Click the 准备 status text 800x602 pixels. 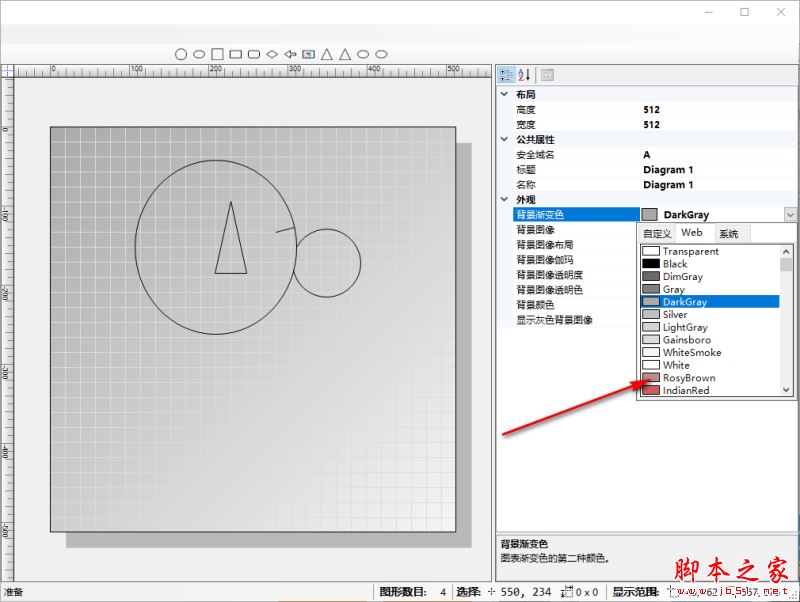pyautogui.click(x=14, y=592)
